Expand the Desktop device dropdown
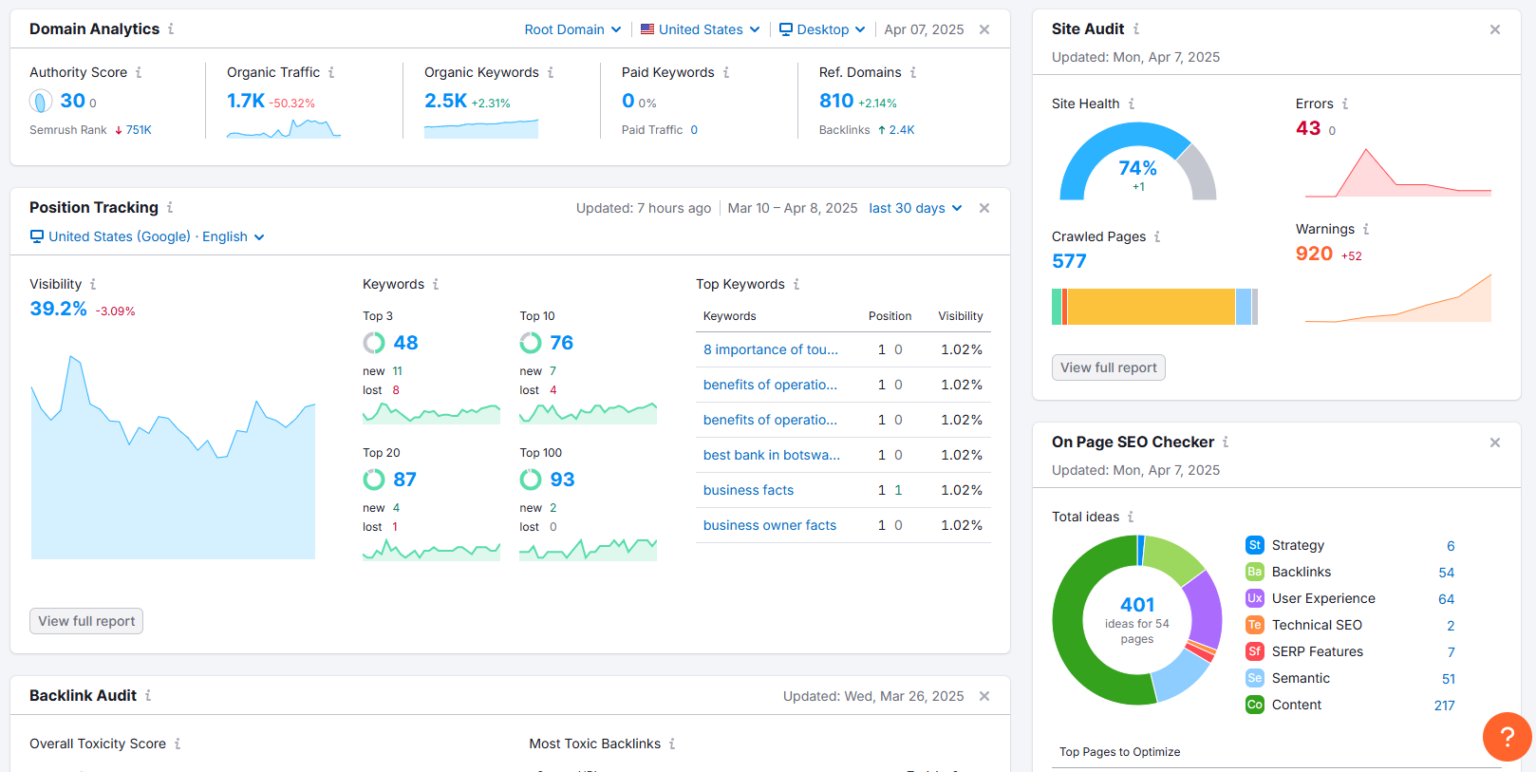 pyautogui.click(x=822, y=29)
